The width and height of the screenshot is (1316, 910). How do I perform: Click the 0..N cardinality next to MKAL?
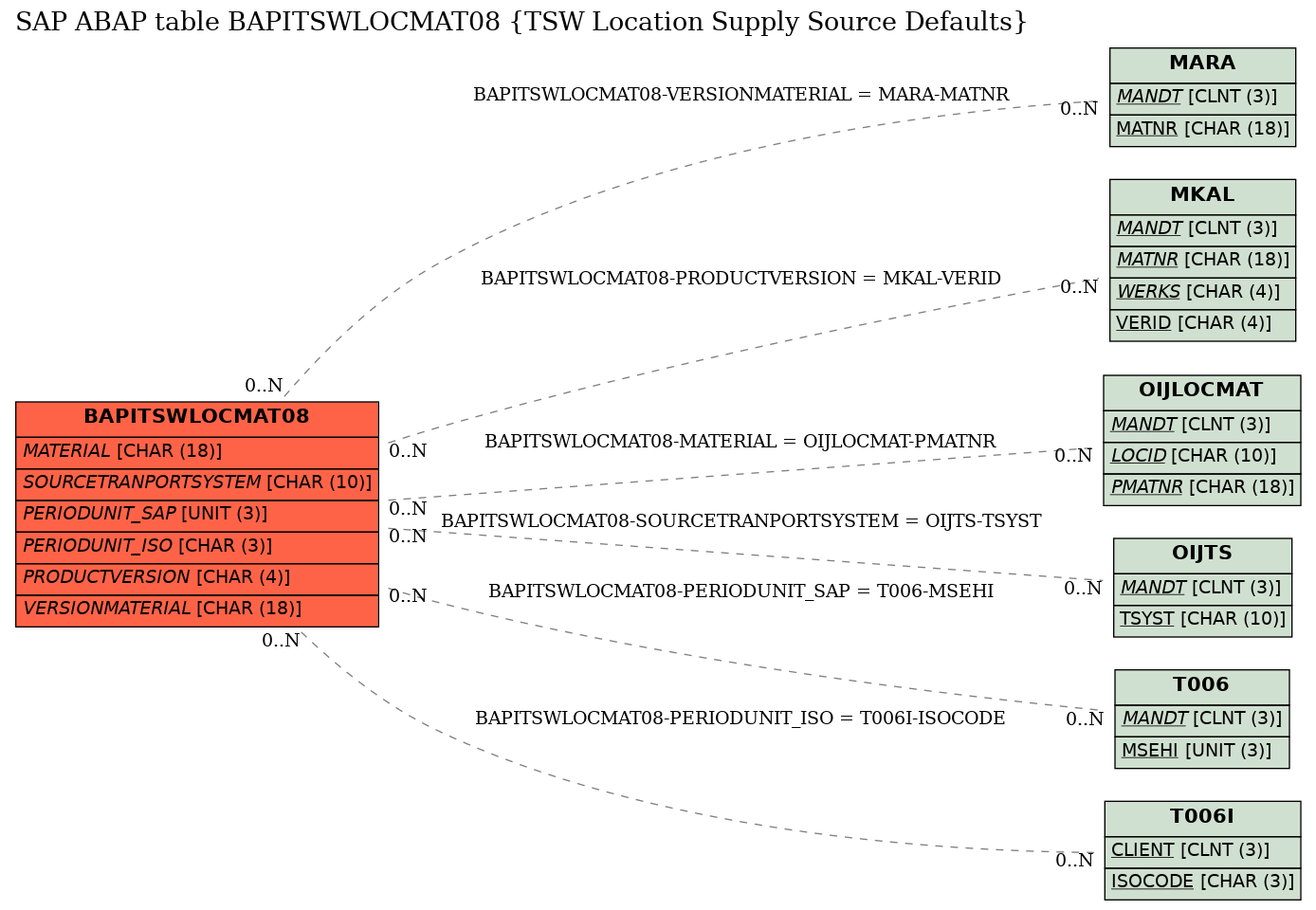[1079, 287]
